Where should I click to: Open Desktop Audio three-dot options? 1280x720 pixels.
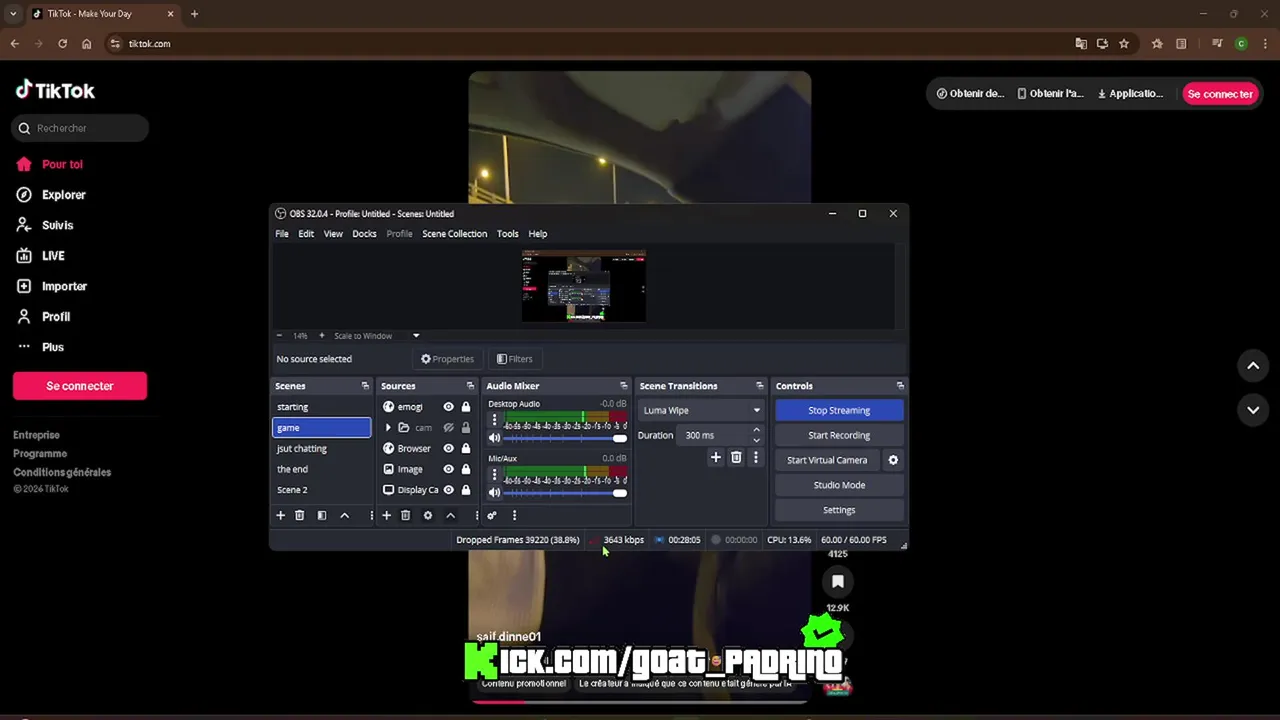pos(494,421)
